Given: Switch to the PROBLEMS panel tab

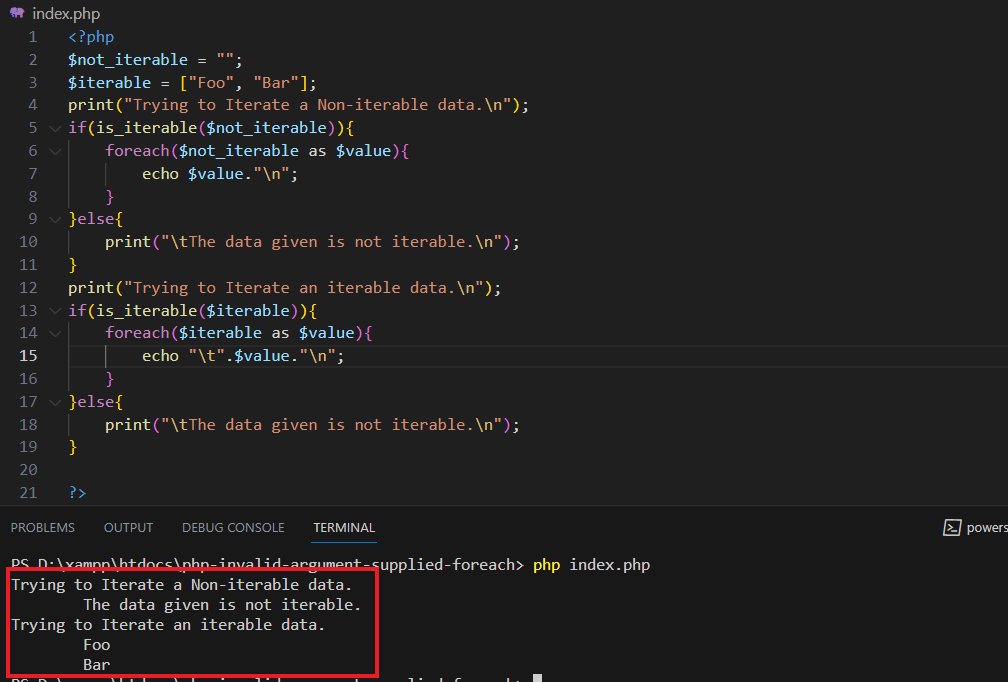Looking at the screenshot, I should (42, 527).
